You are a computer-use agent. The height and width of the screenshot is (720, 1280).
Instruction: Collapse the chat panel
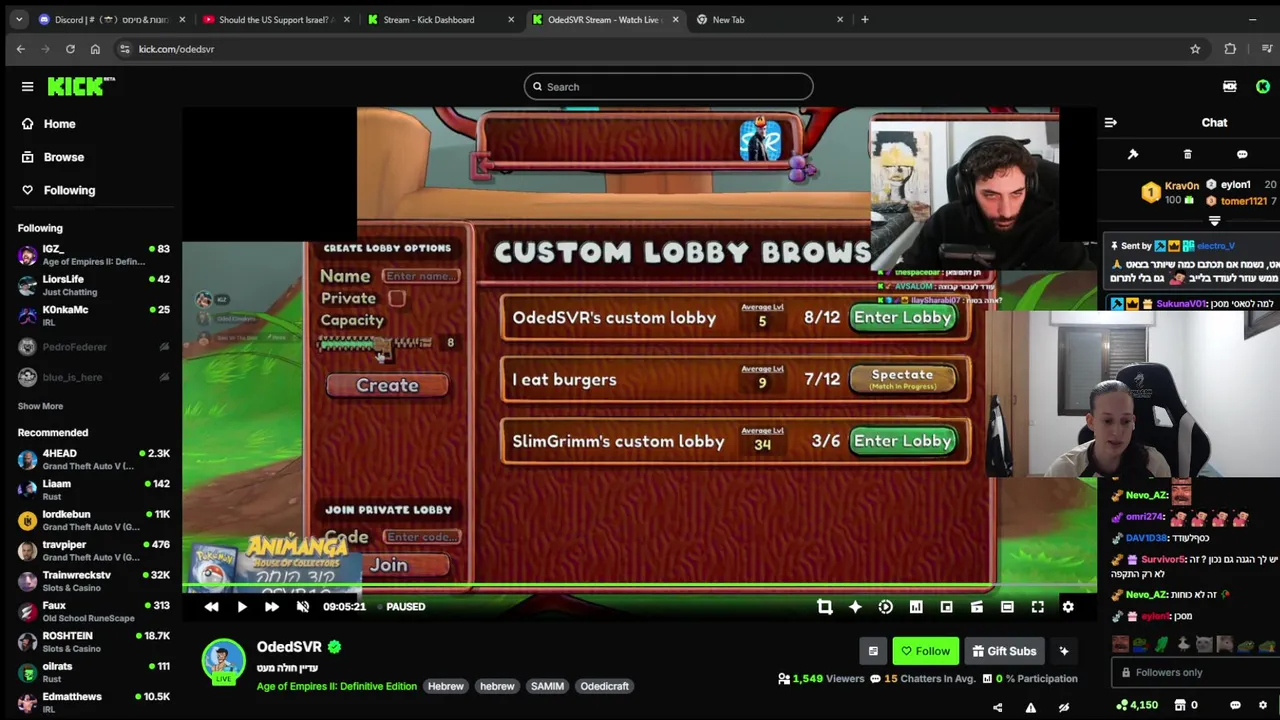coord(1110,123)
